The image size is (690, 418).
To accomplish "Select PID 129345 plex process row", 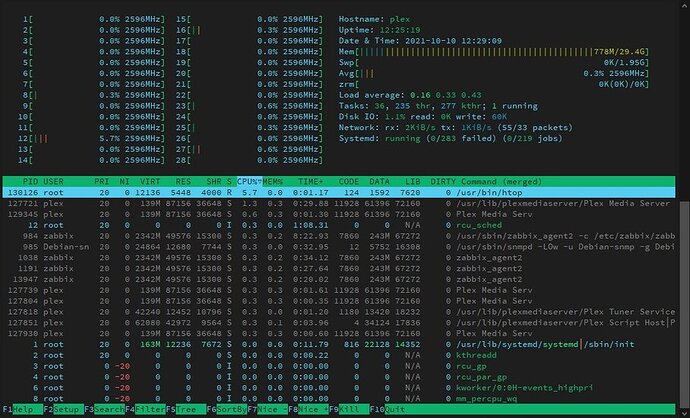I will pyautogui.click(x=339, y=214).
